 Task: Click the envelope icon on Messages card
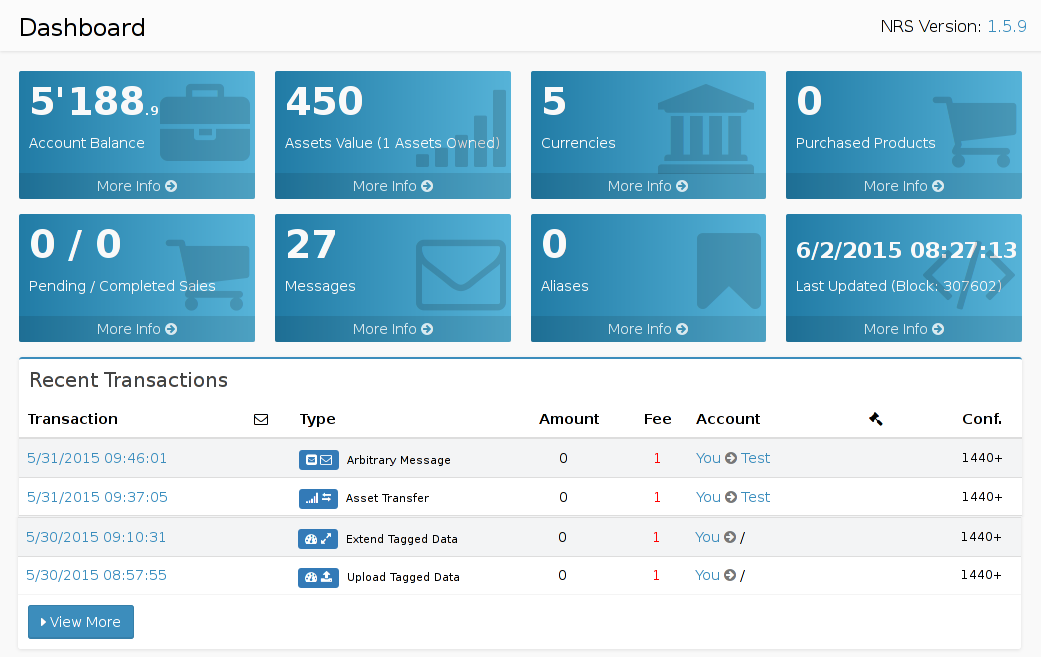461,275
